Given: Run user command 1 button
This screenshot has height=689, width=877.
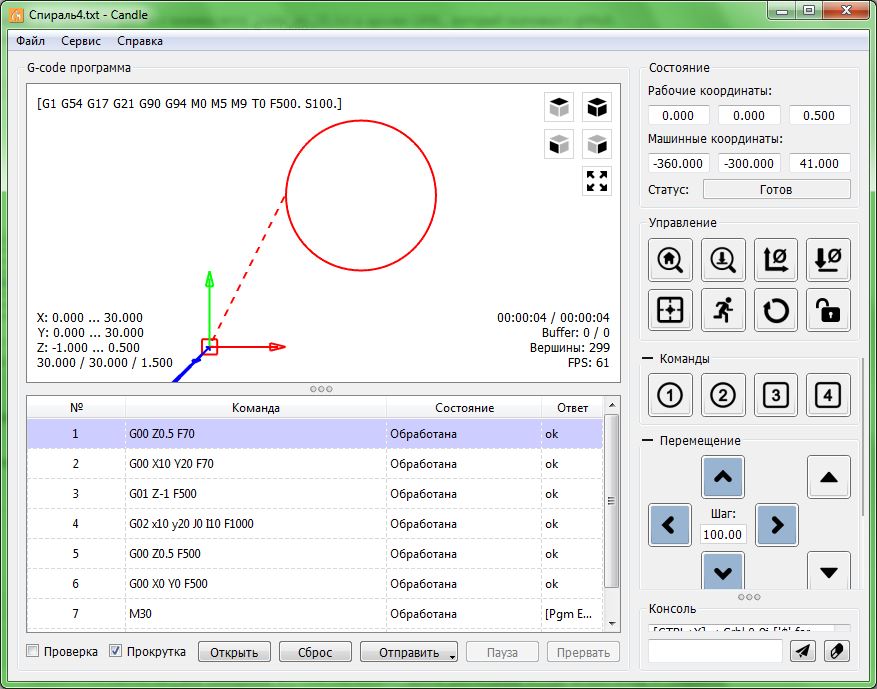Looking at the screenshot, I should [x=670, y=395].
